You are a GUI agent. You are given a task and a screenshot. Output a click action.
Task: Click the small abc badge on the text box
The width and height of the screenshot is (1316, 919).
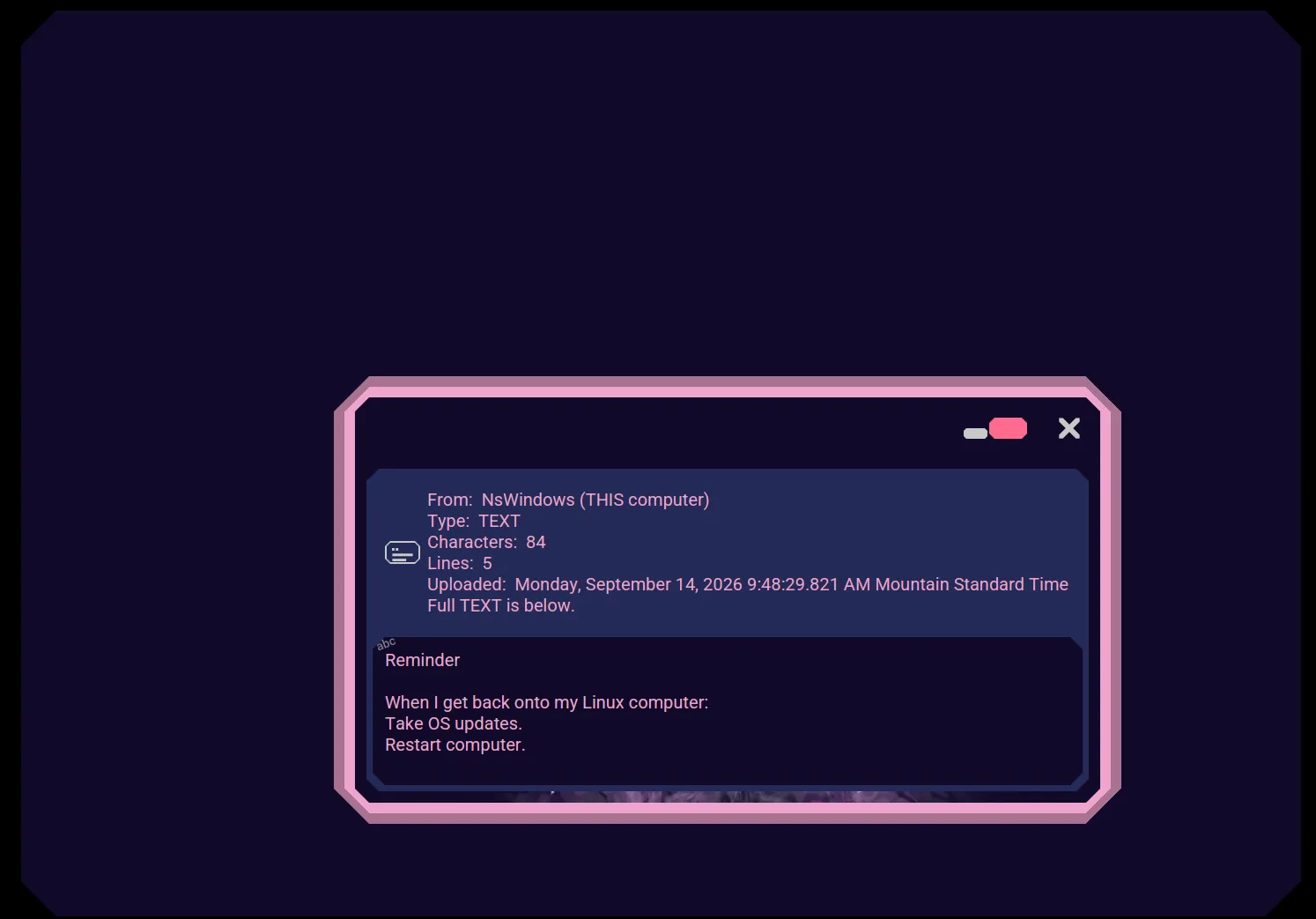click(x=386, y=643)
